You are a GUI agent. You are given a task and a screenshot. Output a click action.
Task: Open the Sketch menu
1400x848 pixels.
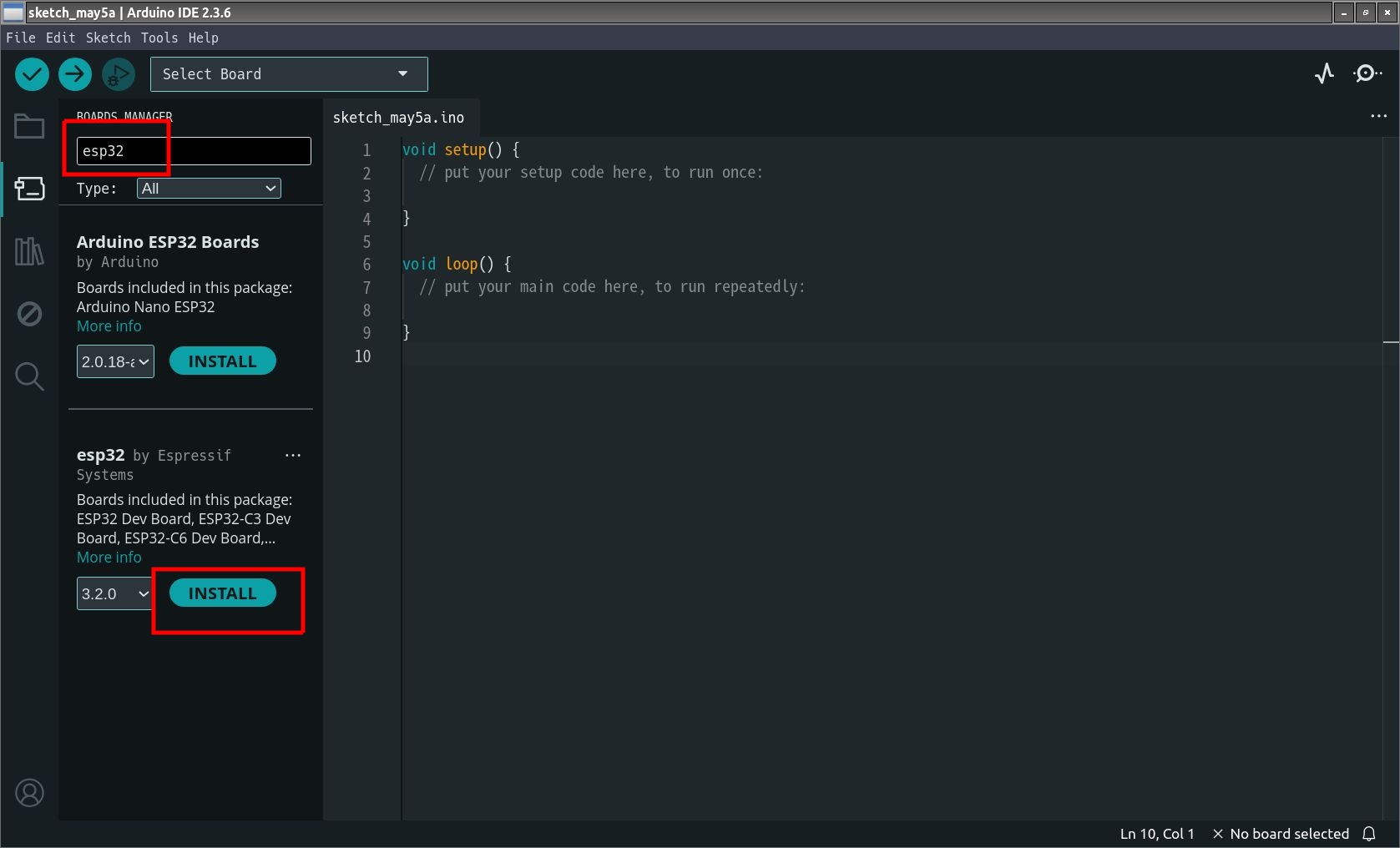pyautogui.click(x=108, y=38)
